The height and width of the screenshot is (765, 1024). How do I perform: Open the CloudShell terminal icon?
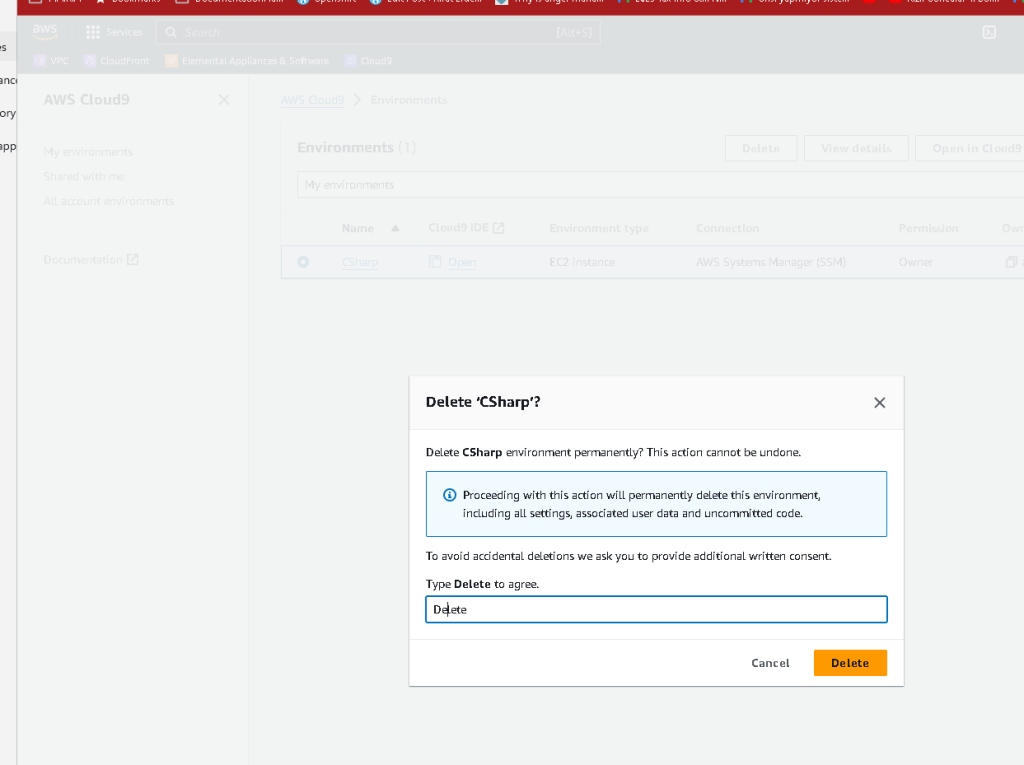point(989,32)
